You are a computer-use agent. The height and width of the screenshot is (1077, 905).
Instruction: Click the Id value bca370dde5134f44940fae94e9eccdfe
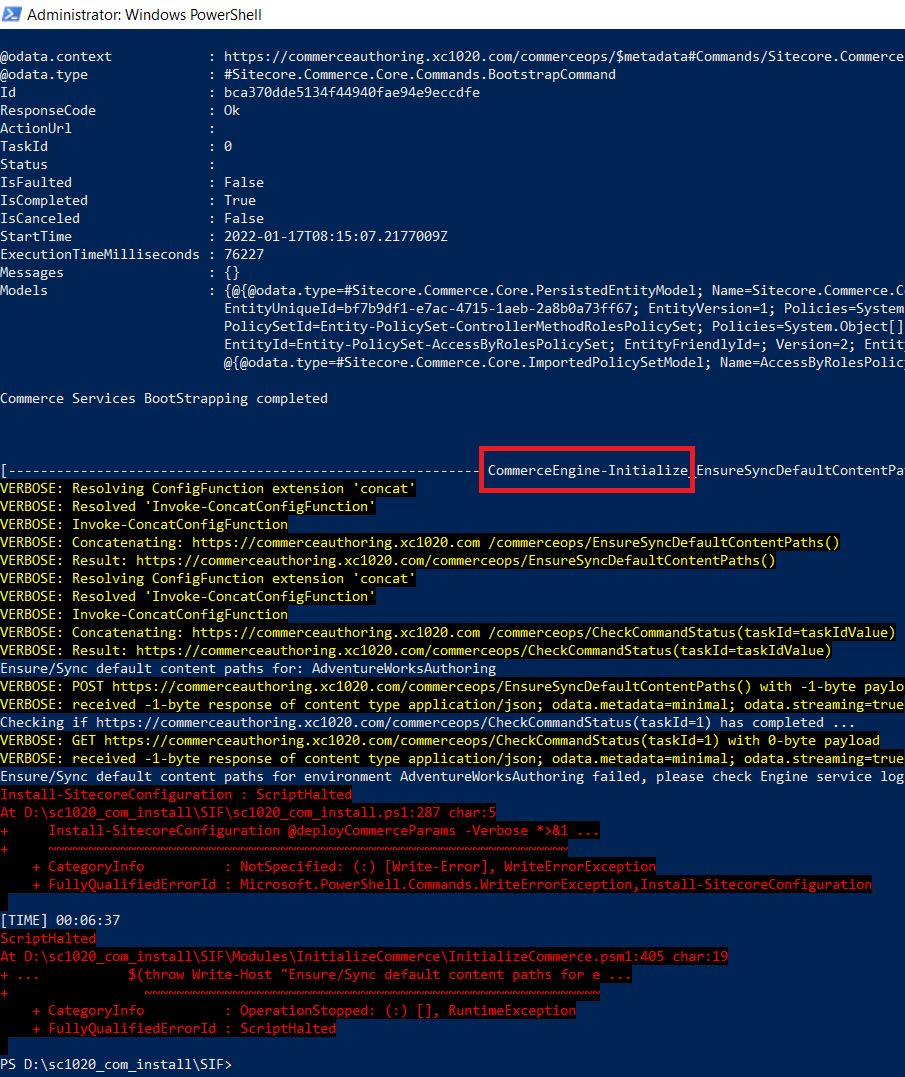point(351,93)
